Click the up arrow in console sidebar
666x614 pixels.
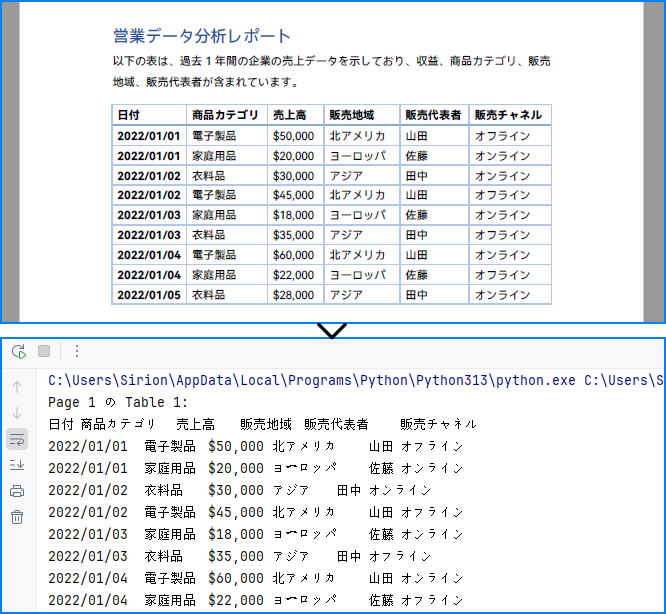(17, 386)
